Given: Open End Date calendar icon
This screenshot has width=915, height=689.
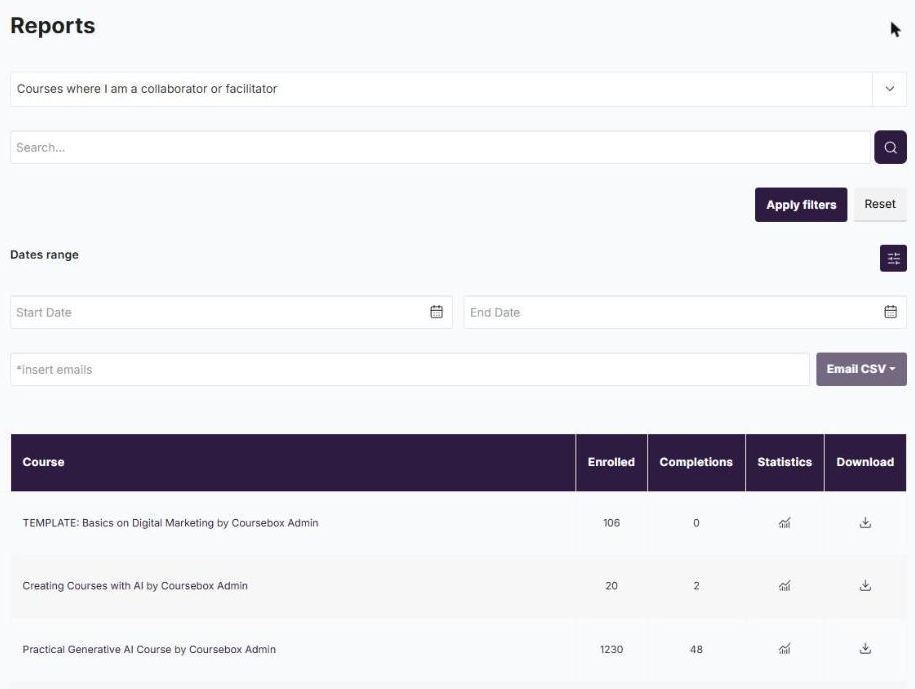Looking at the screenshot, I should 890,312.
